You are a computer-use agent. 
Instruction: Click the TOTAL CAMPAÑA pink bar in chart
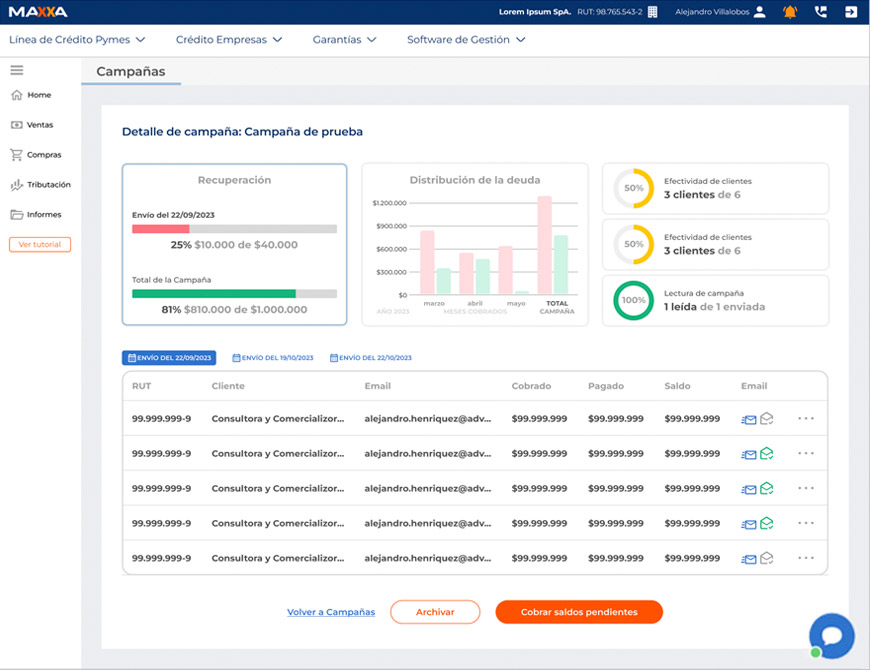[x=544, y=245]
